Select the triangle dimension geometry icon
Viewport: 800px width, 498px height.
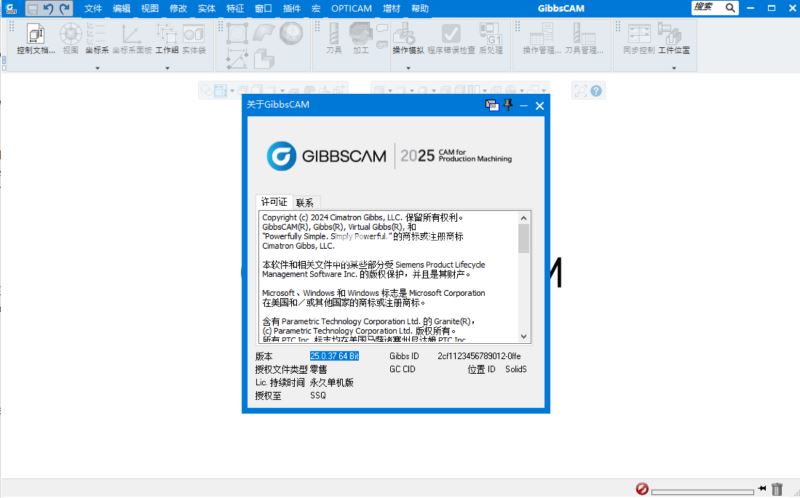tap(237, 59)
